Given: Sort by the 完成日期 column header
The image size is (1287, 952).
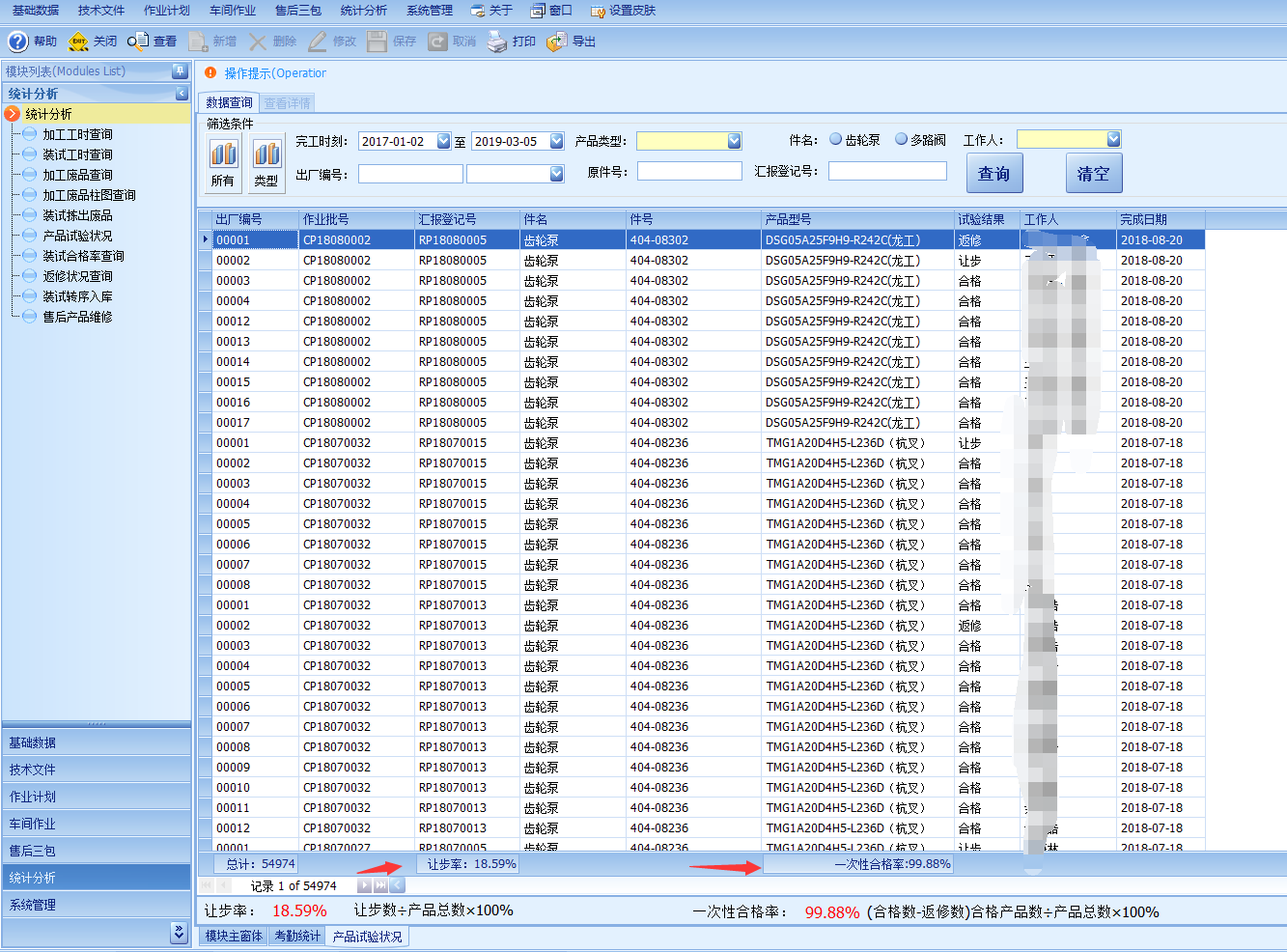Looking at the screenshot, I should point(1161,219).
